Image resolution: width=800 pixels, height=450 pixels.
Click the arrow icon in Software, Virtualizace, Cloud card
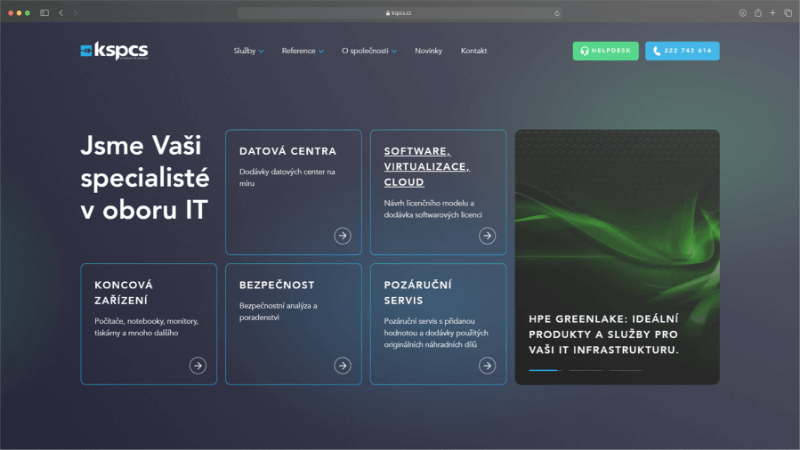point(487,236)
